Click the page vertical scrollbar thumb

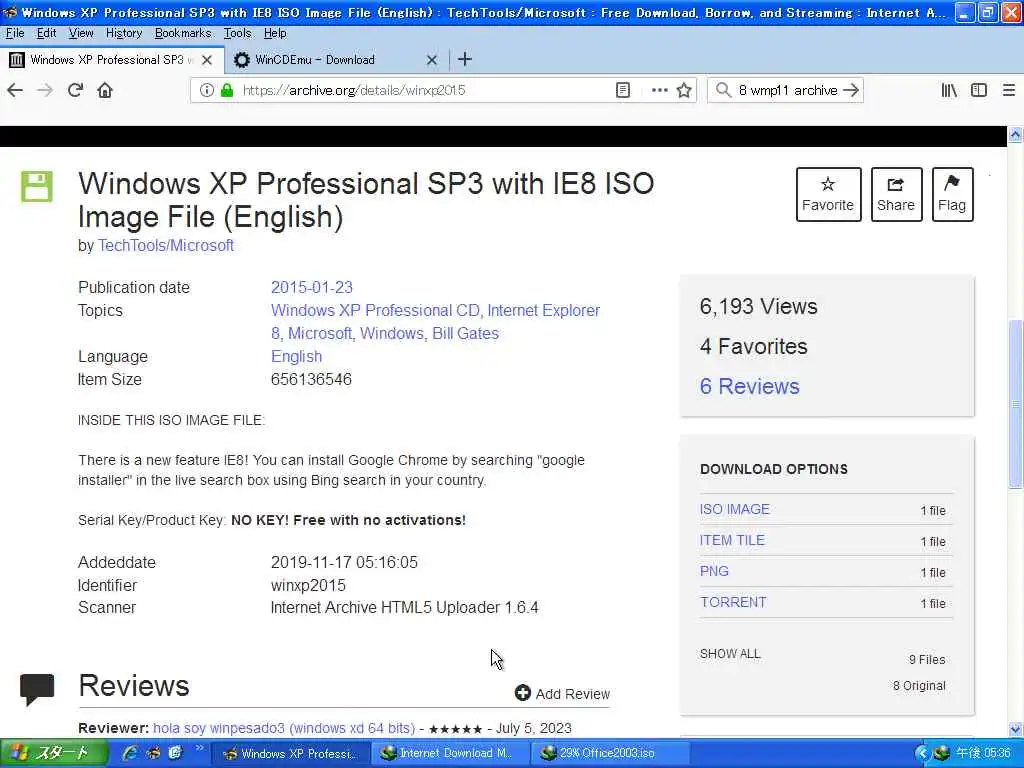coord(1015,404)
